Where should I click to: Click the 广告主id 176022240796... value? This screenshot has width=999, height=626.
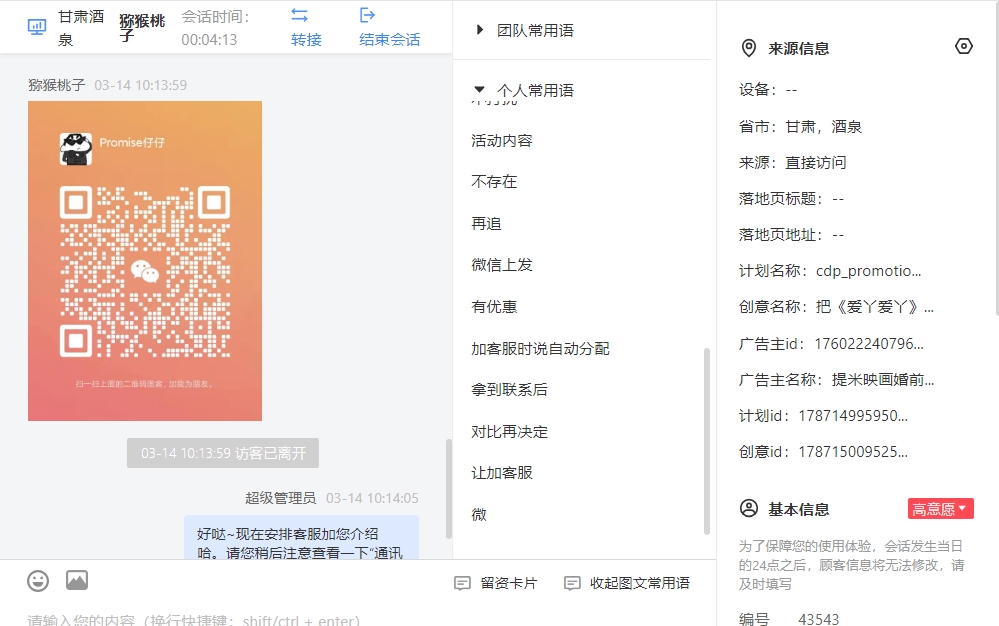click(869, 344)
